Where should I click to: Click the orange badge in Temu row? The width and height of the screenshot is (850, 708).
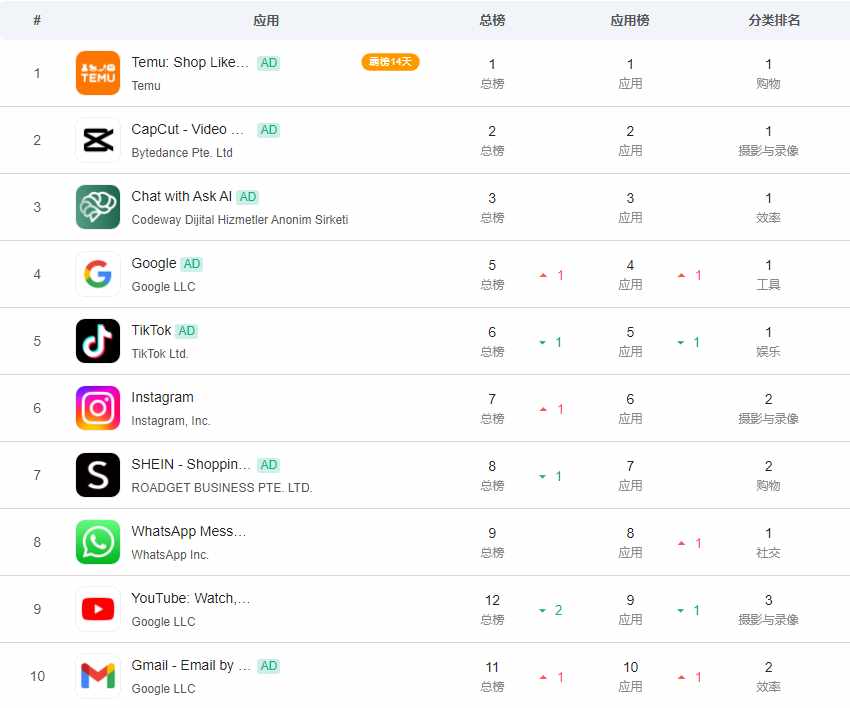(x=390, y=62)
